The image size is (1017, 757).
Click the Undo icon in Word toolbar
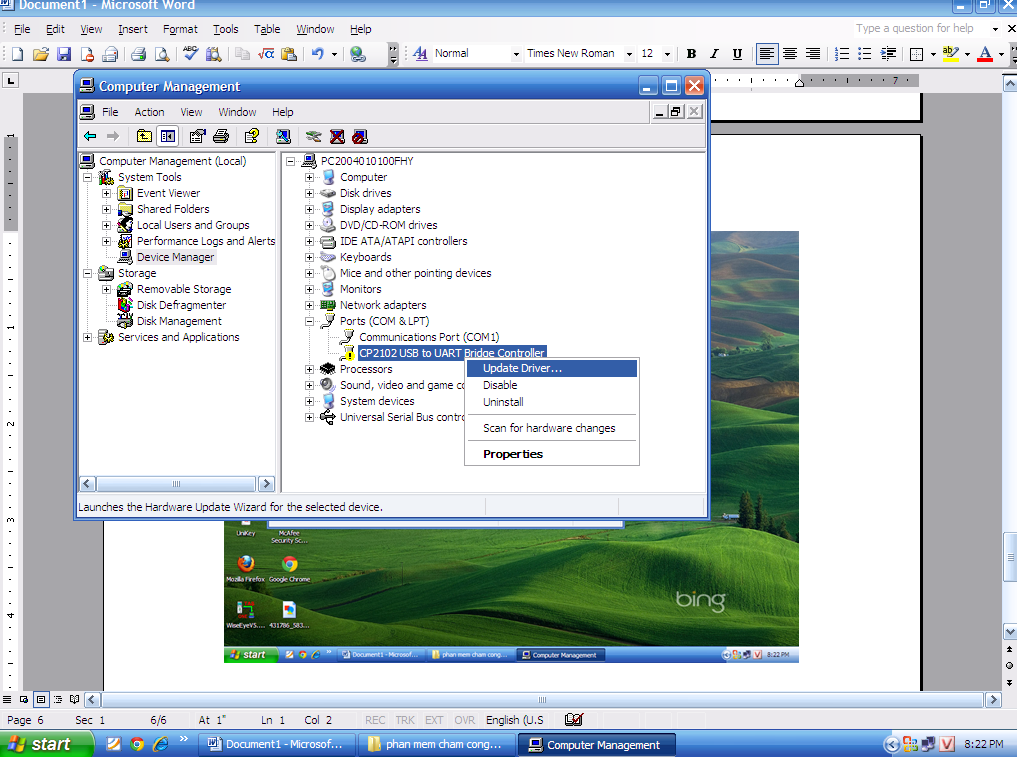317,54
